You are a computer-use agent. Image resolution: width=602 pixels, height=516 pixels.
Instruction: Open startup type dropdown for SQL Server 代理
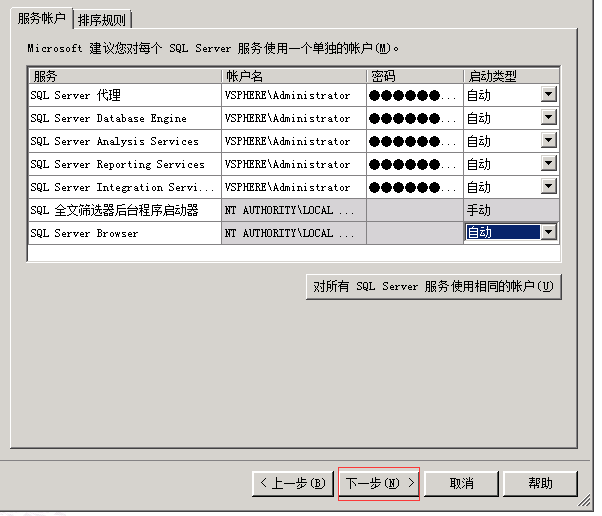pyautogui.click(x=549, y=94)
